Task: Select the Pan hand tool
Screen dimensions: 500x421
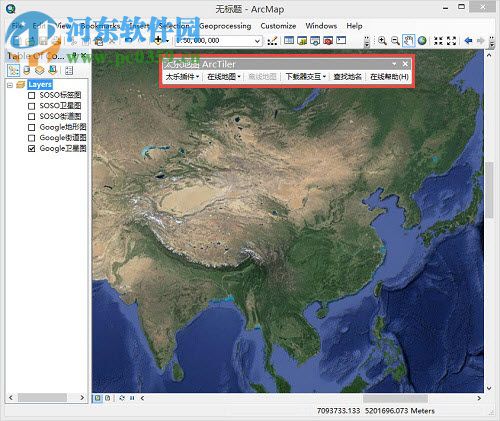Action: [x=408, y=41]
